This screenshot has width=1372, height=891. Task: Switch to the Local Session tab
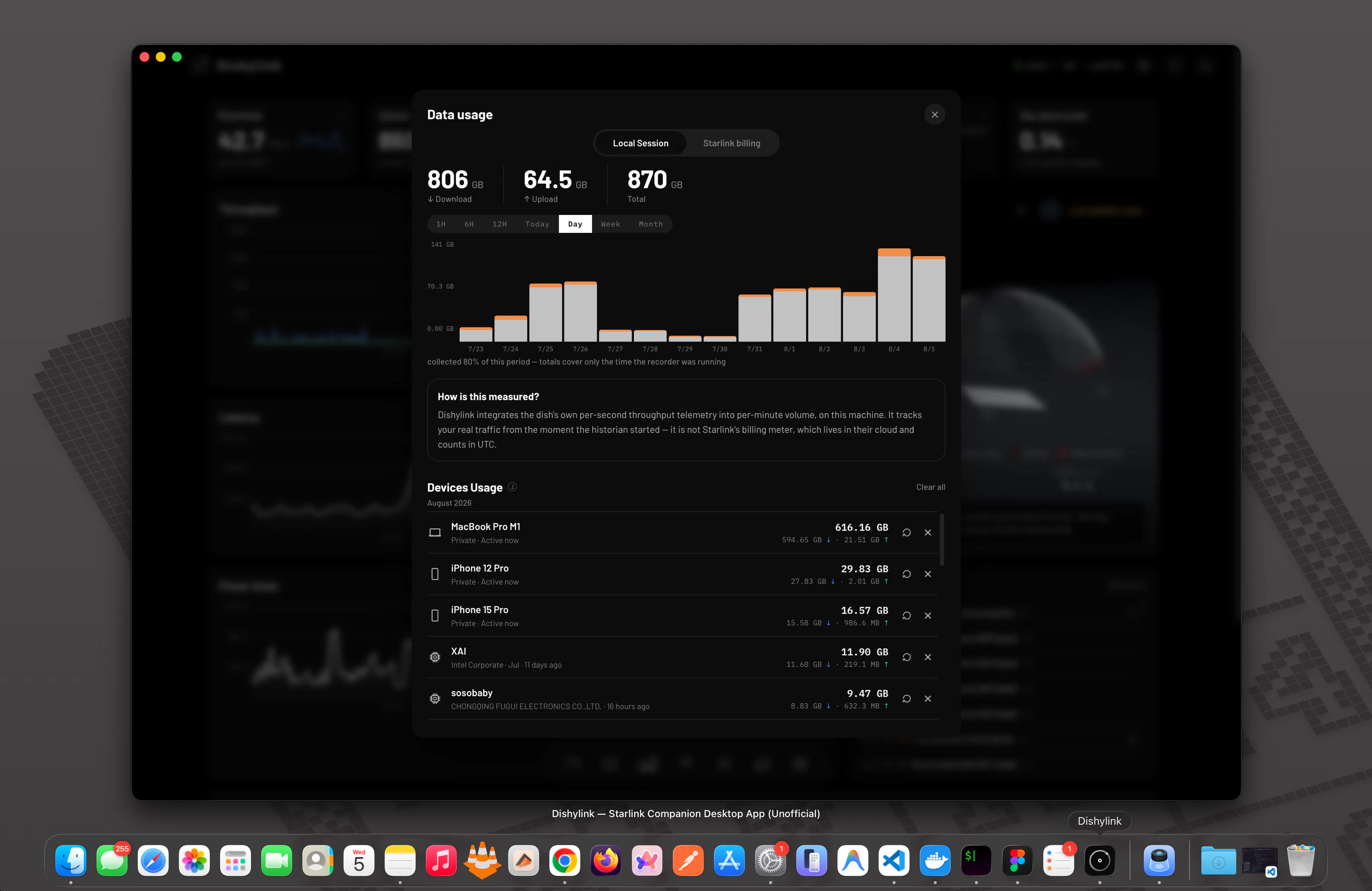[x=641, y=143]
